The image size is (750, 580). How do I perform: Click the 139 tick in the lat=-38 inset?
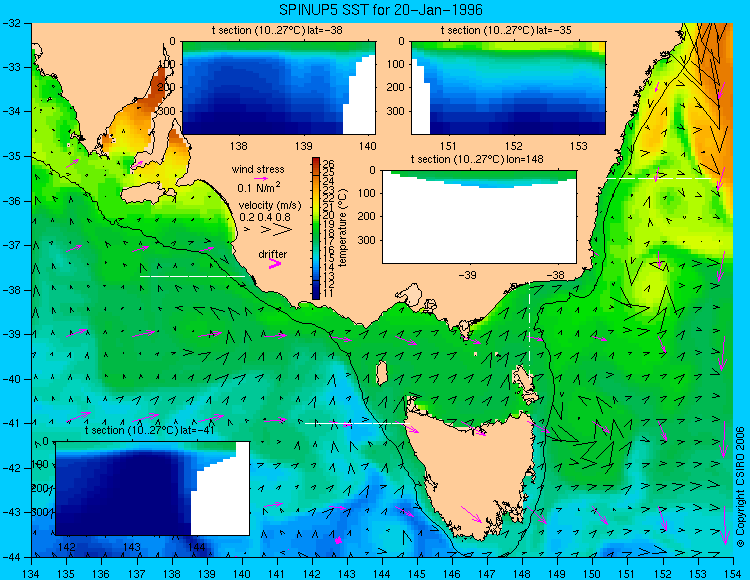(303, 146)
